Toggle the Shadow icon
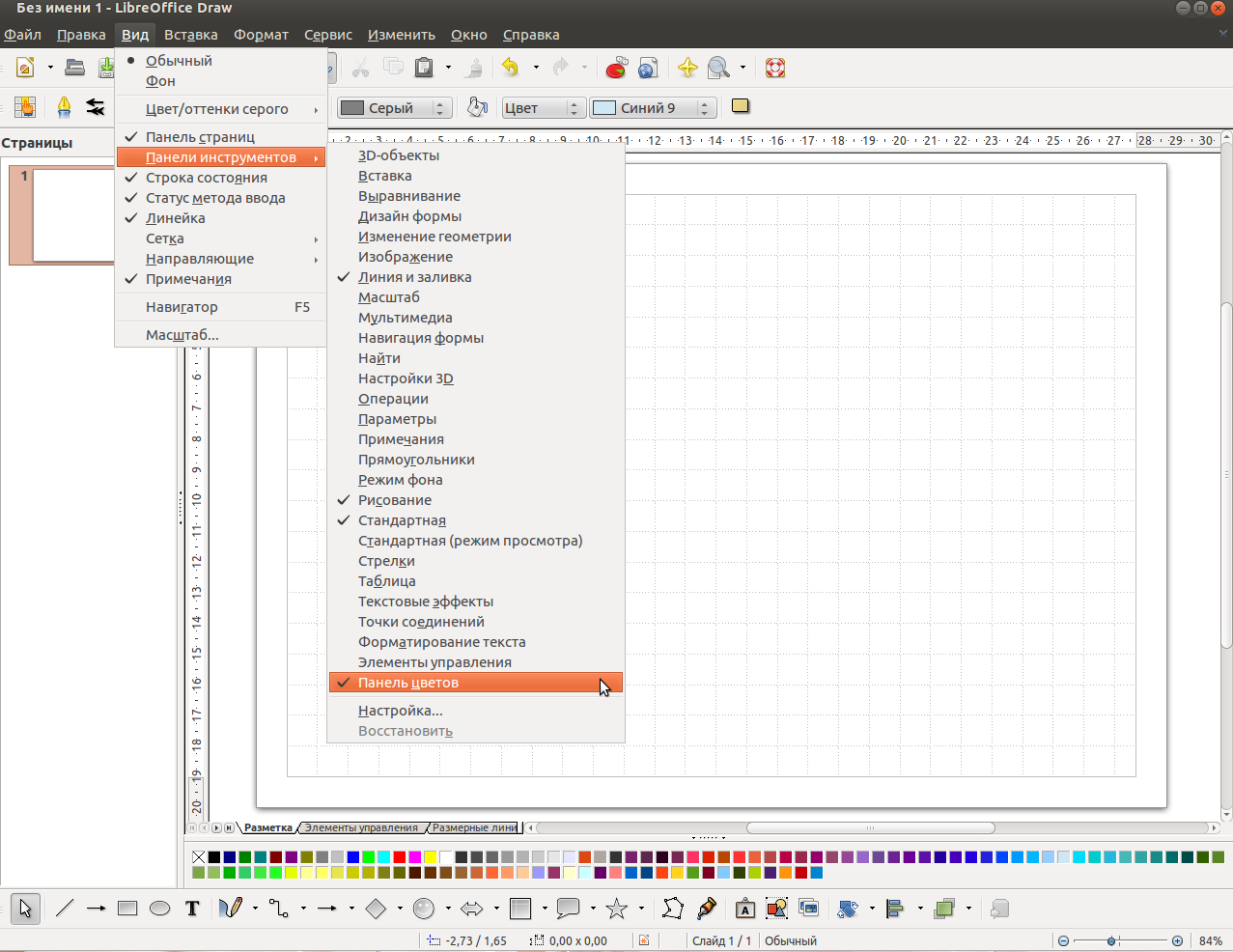Viewport: 1233px width, 952px height. (x=741, y=106)
